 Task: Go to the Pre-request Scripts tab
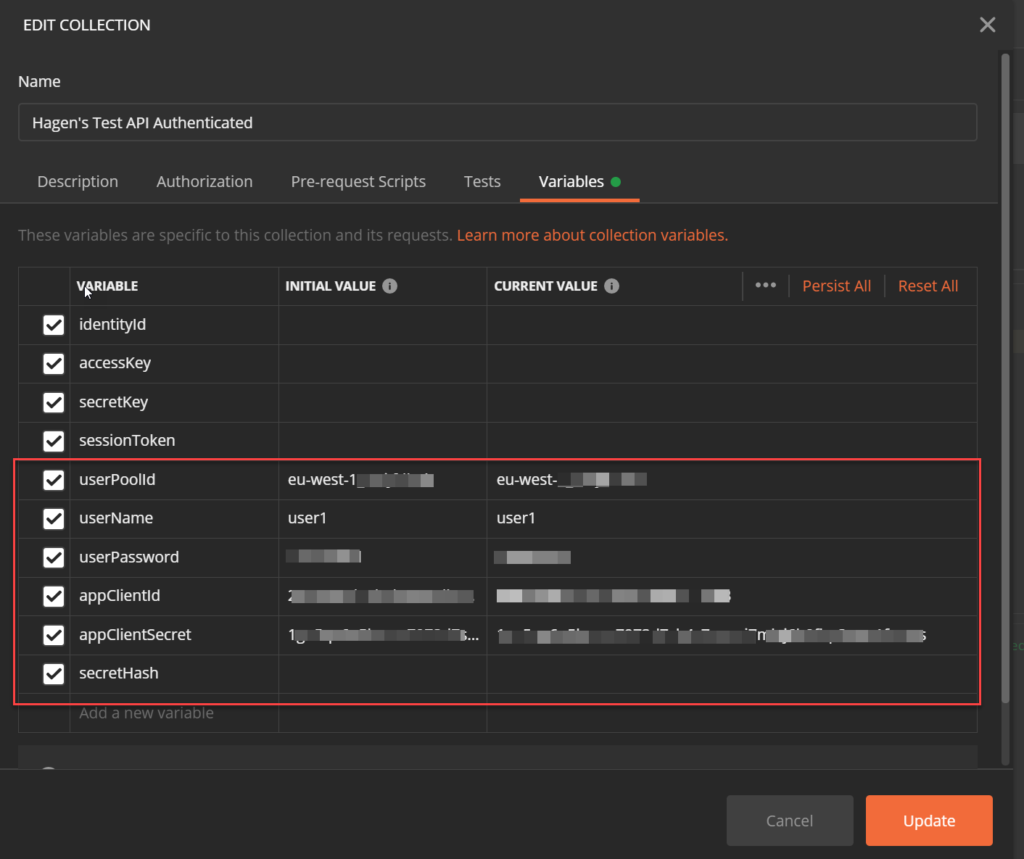coord(358,182)
